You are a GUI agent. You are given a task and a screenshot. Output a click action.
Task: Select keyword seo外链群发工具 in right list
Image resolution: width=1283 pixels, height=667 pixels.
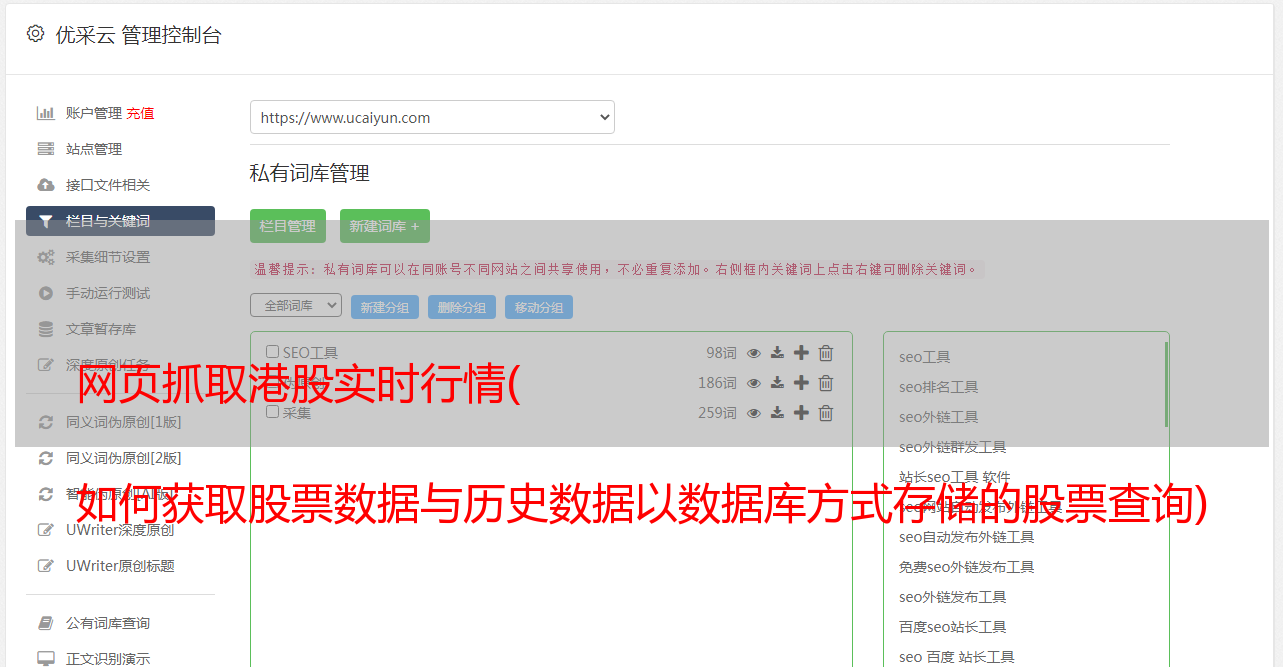[953, 447]
